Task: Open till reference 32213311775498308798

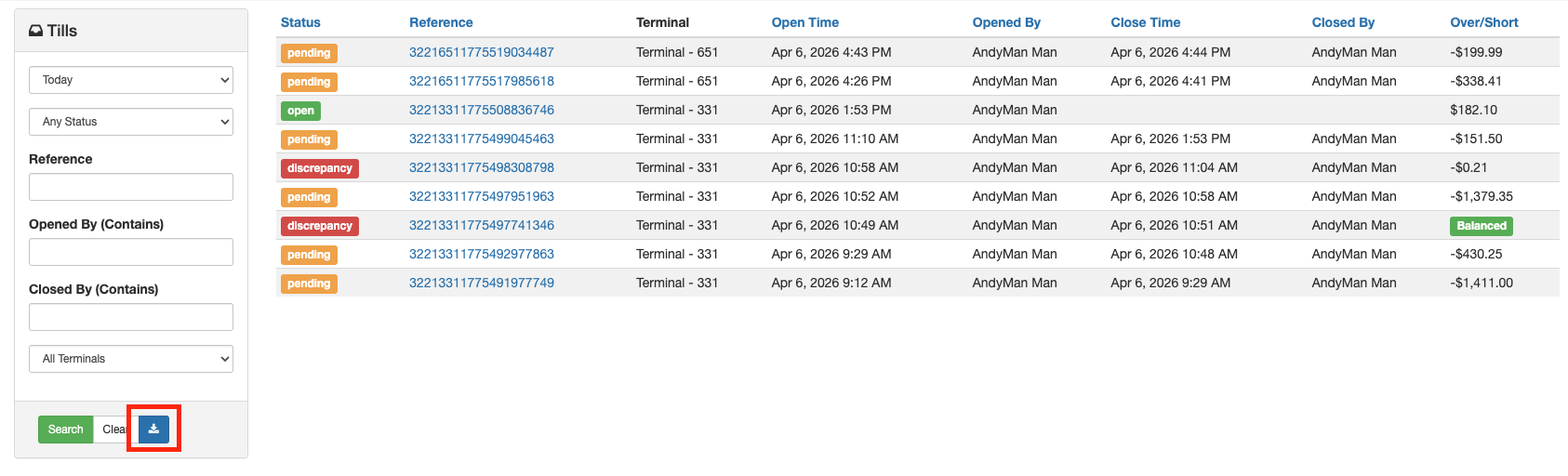Action: coord(481,167)
